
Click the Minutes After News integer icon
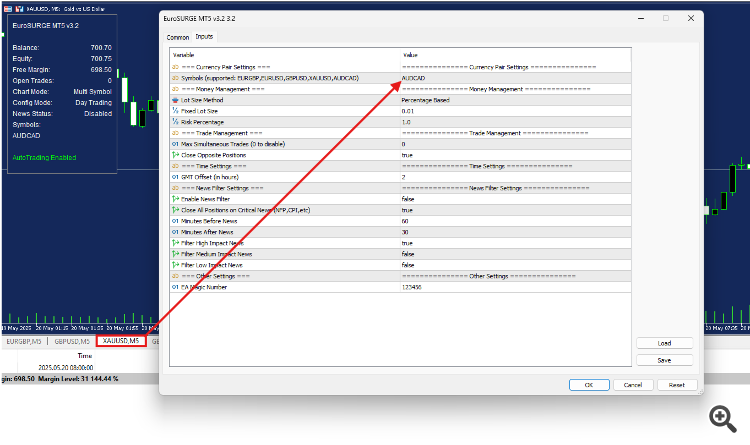pyautogui.click(x=175, y=232)
